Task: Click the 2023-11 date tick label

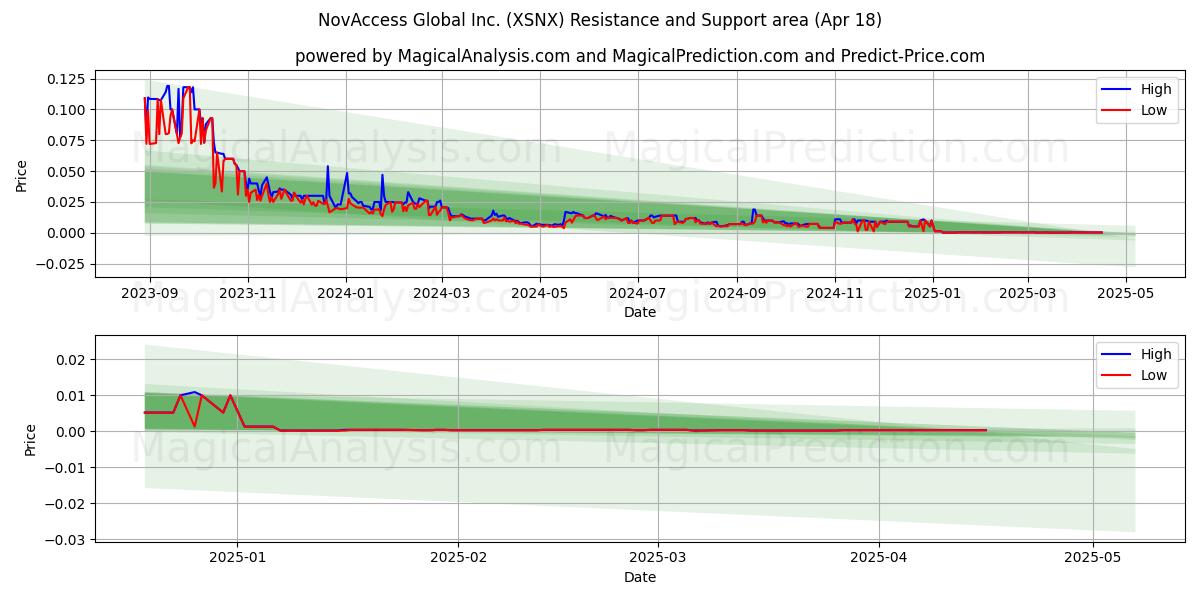Action: (x=248, y=294)
